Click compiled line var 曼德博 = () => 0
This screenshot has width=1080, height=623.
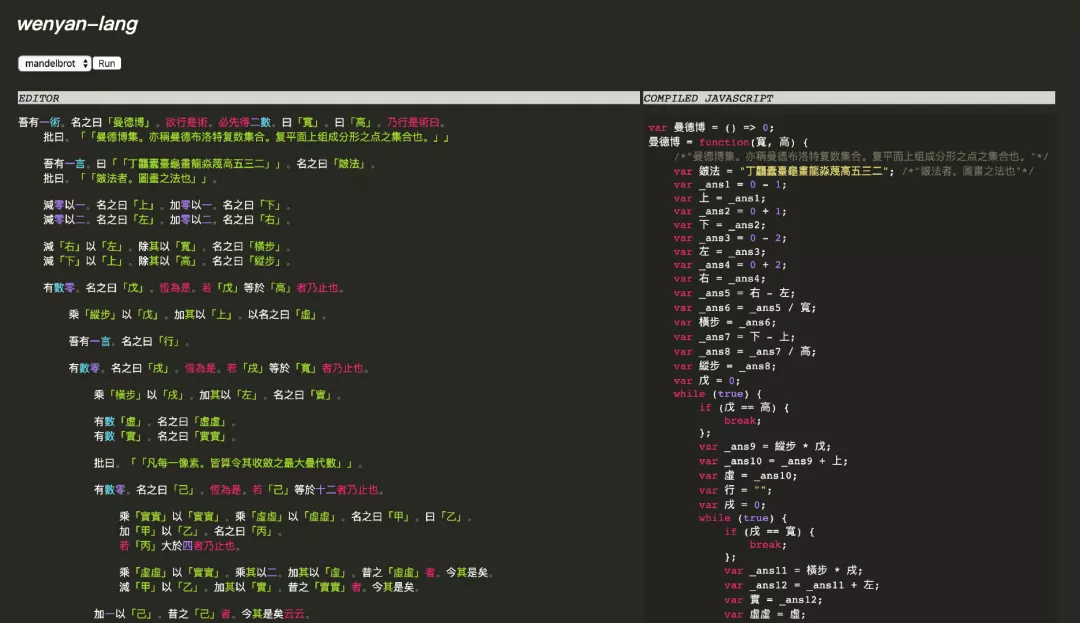pos(711,127)
